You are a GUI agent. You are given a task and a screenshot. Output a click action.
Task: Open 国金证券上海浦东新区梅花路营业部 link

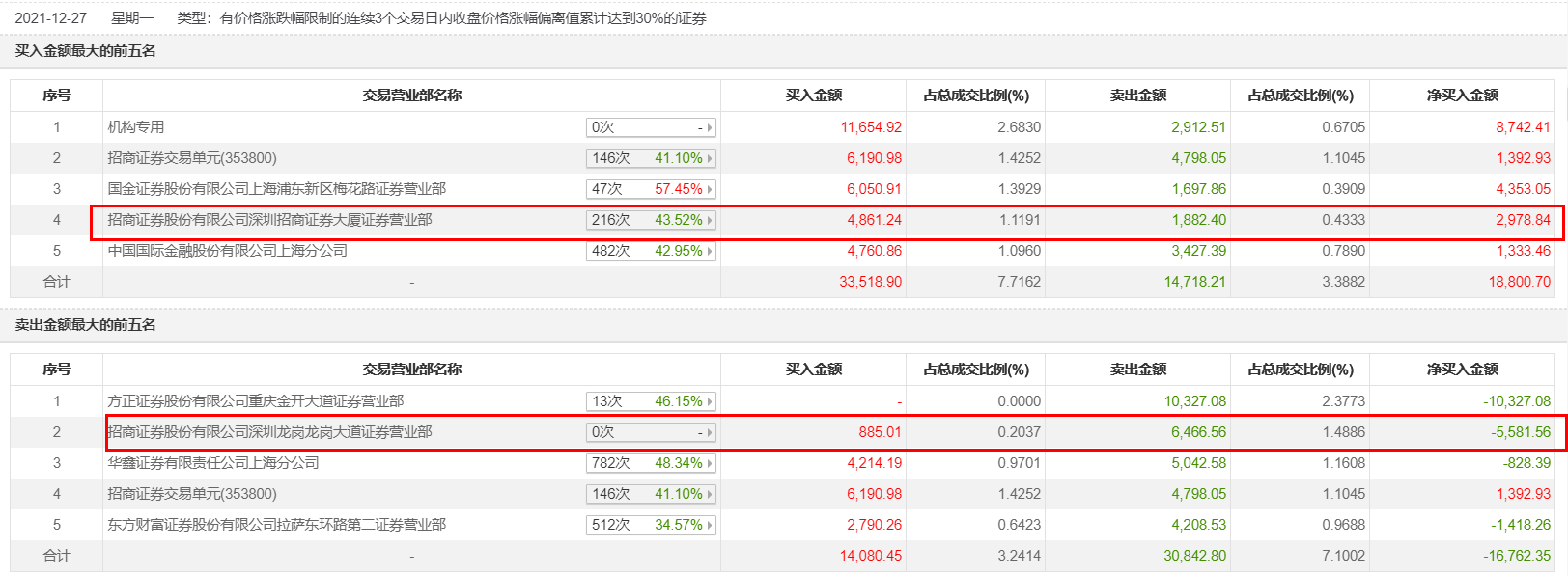277,189
